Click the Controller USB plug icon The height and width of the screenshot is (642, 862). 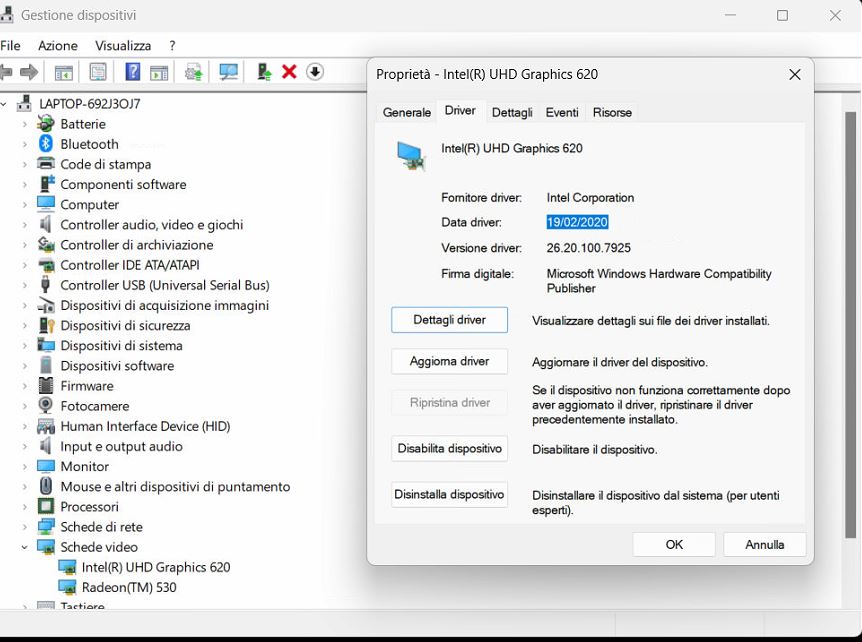click(46, 285)
